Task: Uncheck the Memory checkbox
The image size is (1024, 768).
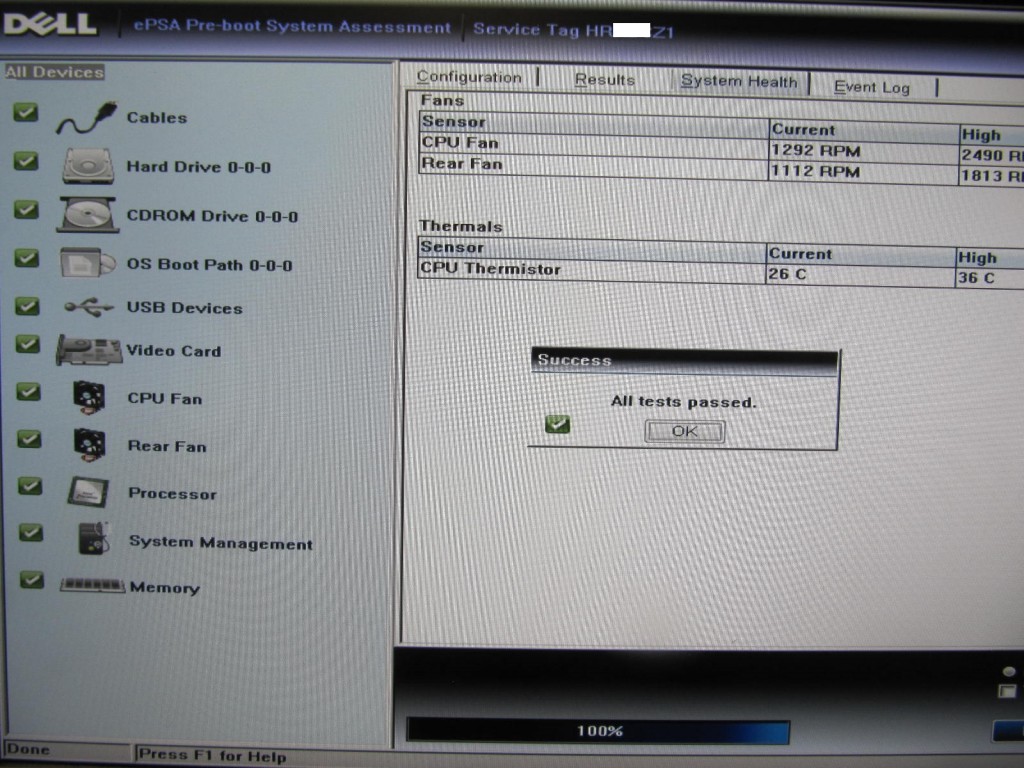Action: (x=31, y=580)
